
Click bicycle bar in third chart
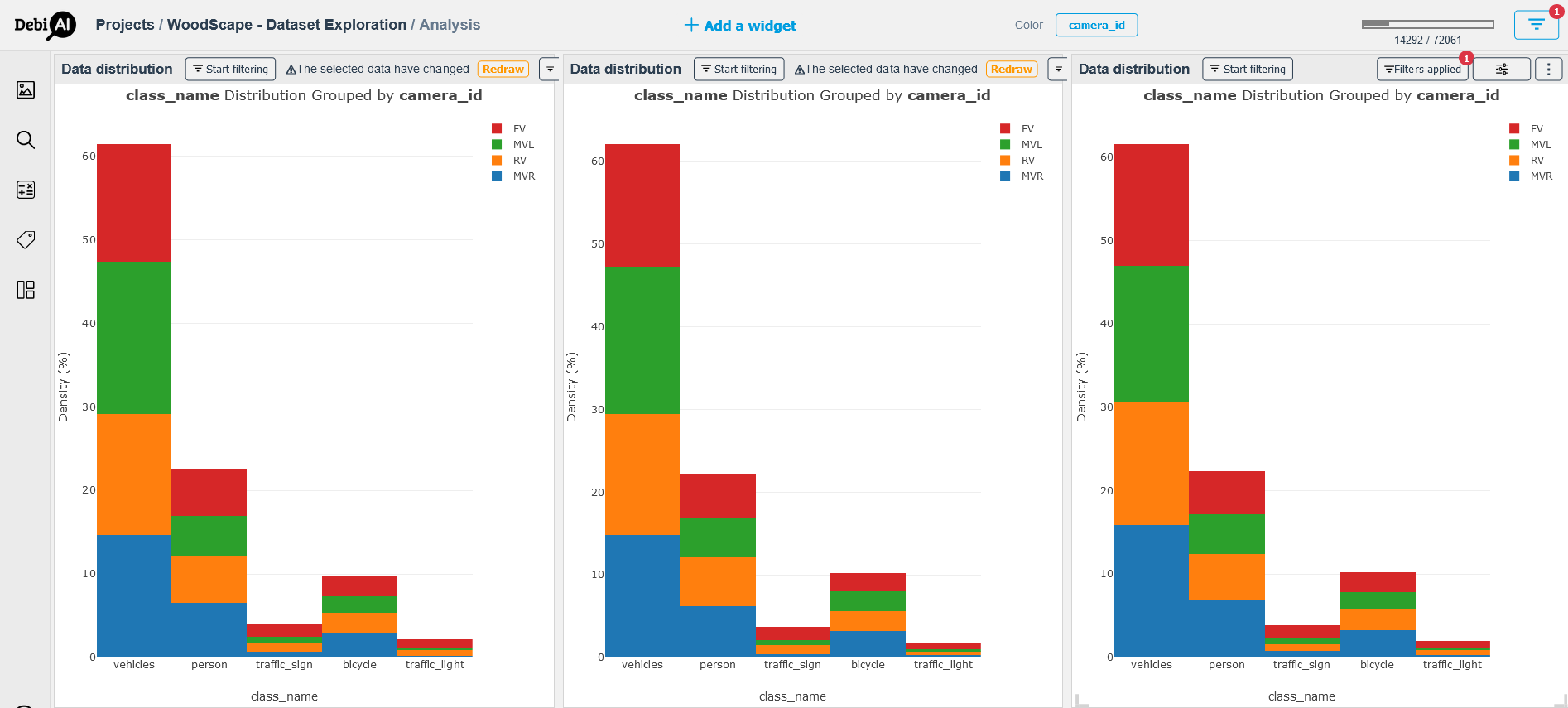point(1378,614)
